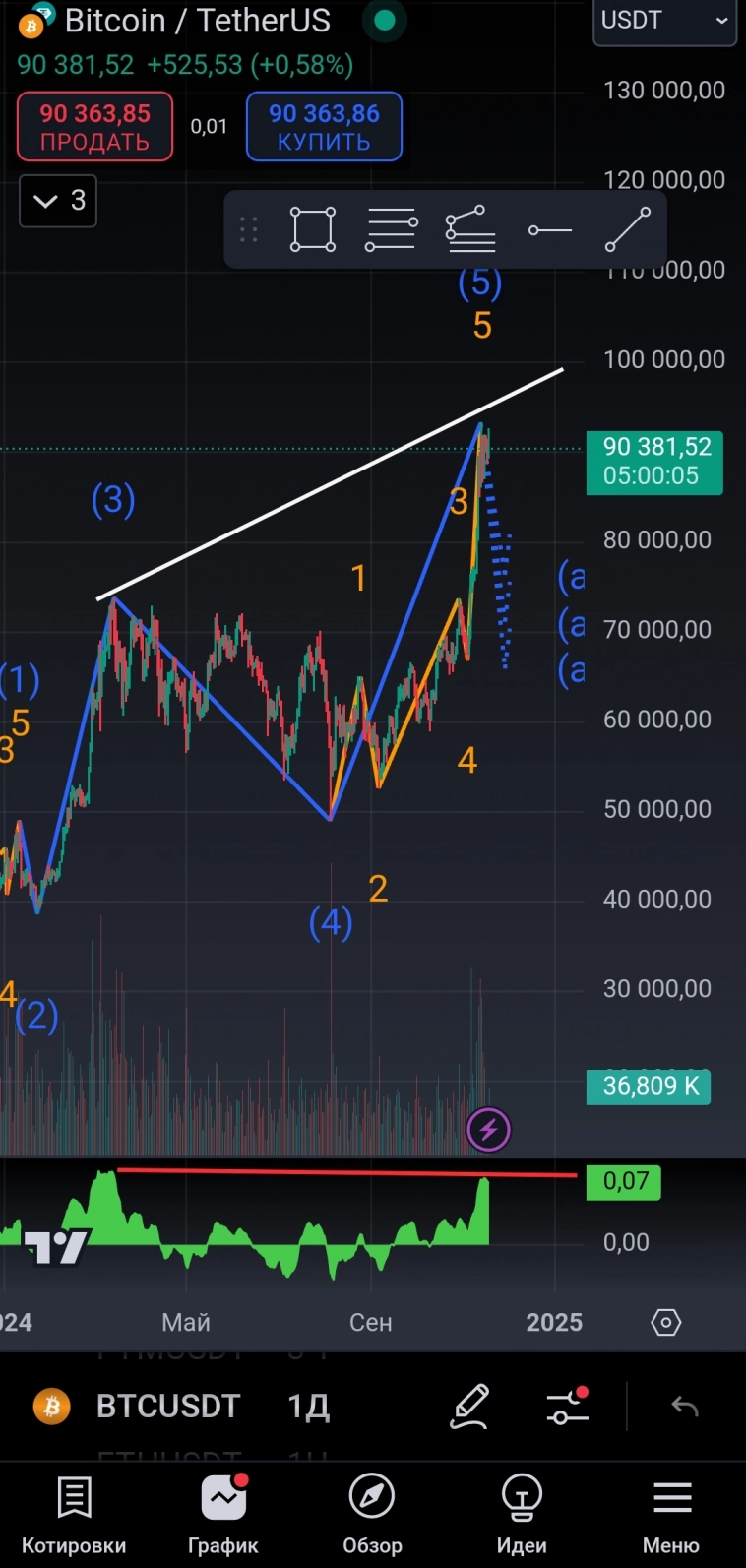Tap the blue КУПИТЬ buy button

click(x=324, y=127)
